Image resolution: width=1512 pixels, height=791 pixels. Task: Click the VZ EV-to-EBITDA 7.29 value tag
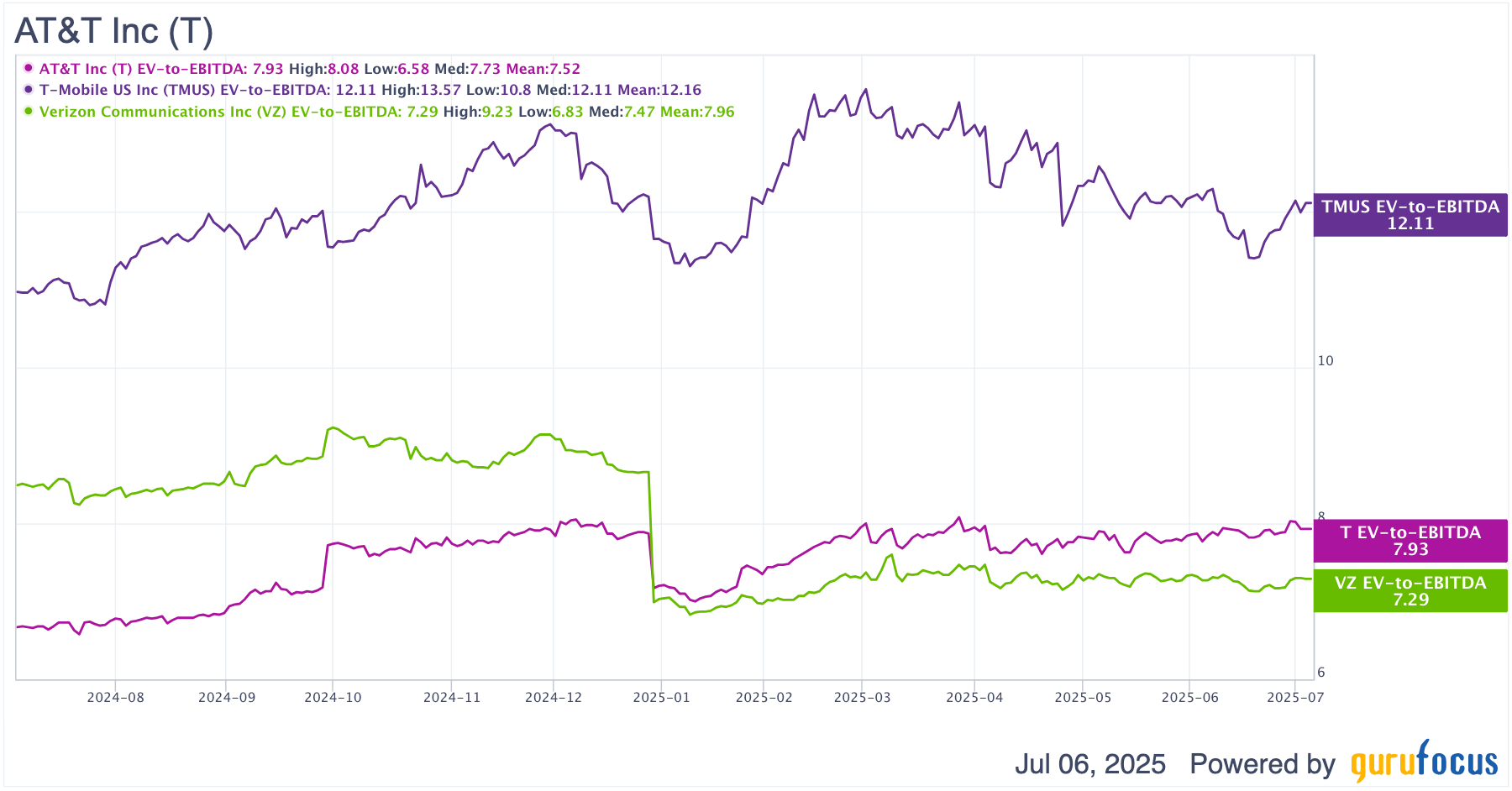[x=1410, y=591]
